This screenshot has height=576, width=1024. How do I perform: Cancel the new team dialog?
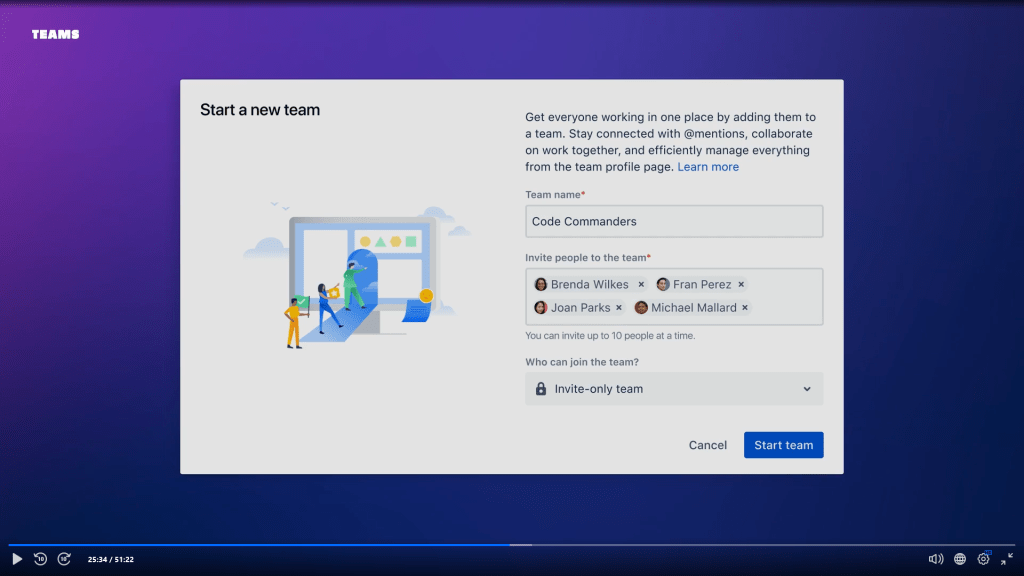708,445
